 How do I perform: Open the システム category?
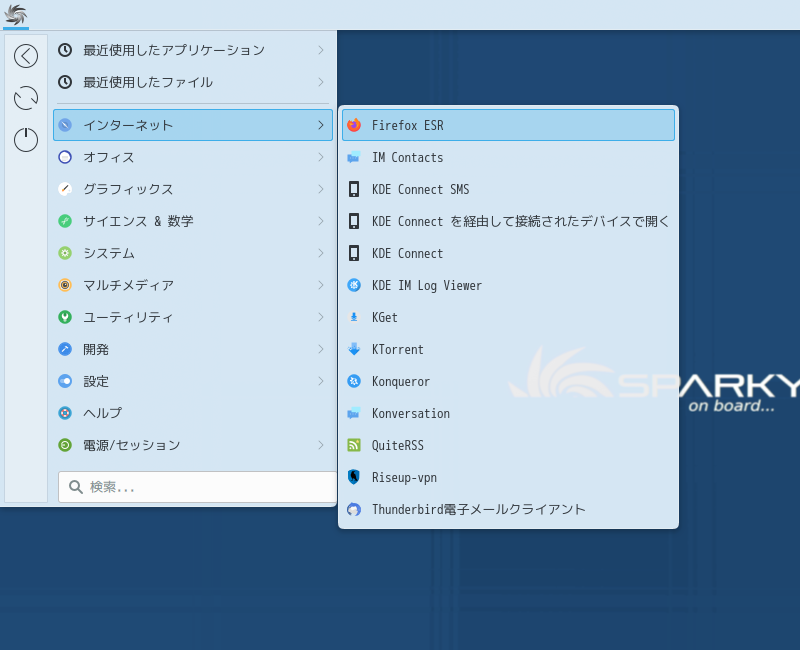coord(193,253)
